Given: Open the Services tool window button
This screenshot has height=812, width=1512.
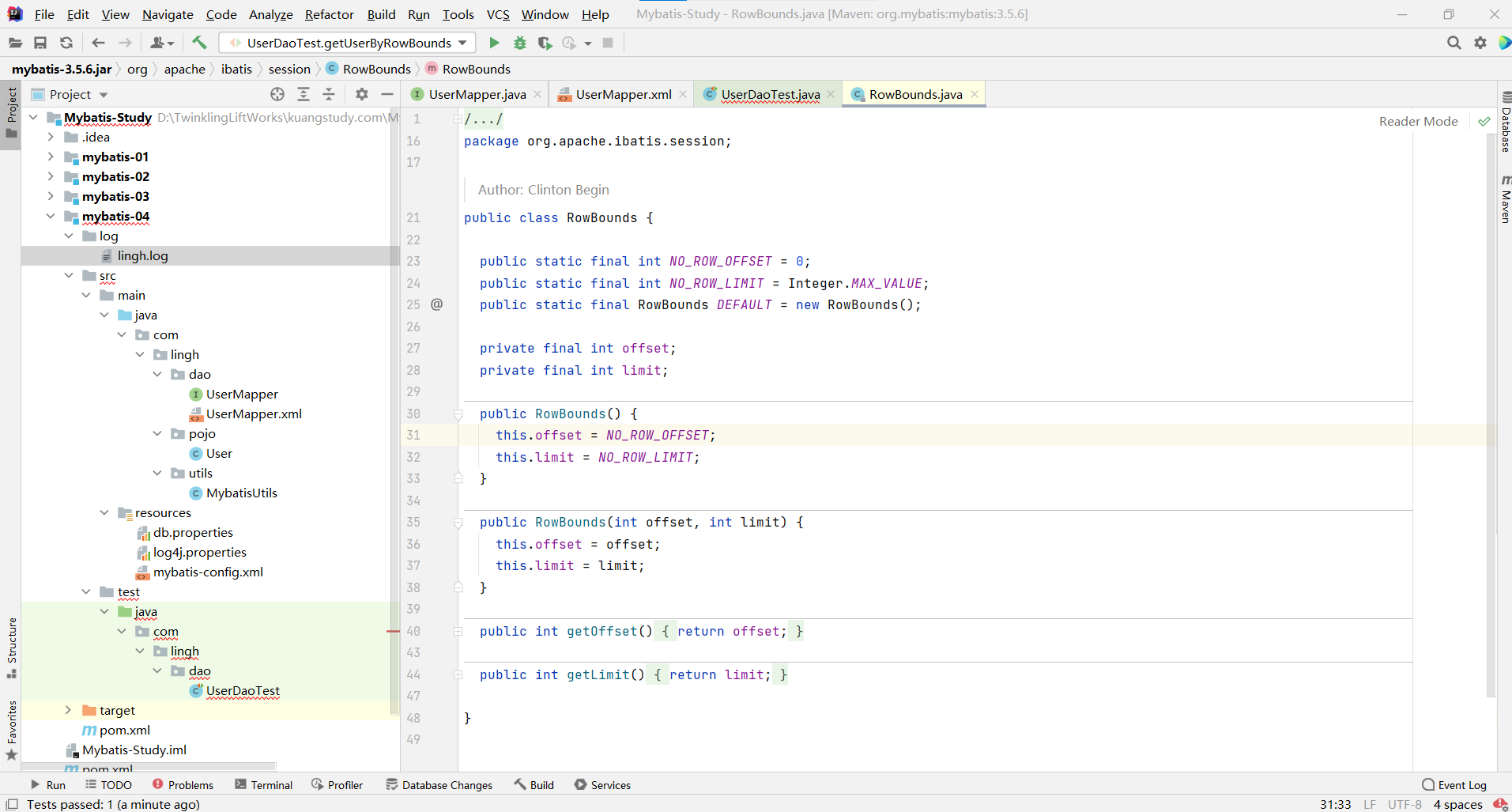Looking at the screenshot, I should point(603,785).
